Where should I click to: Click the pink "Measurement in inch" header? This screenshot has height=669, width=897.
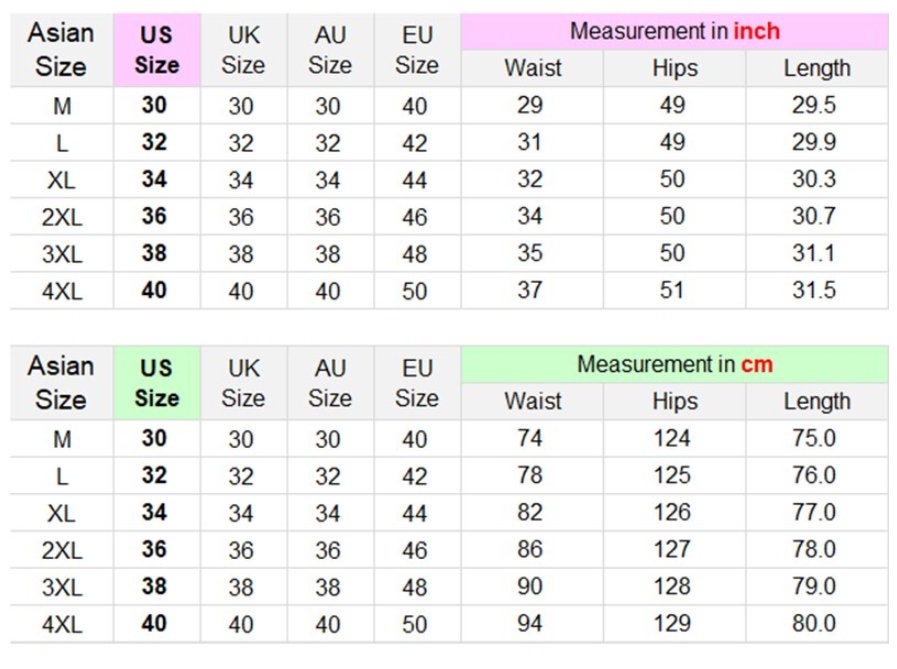(674, 31)
